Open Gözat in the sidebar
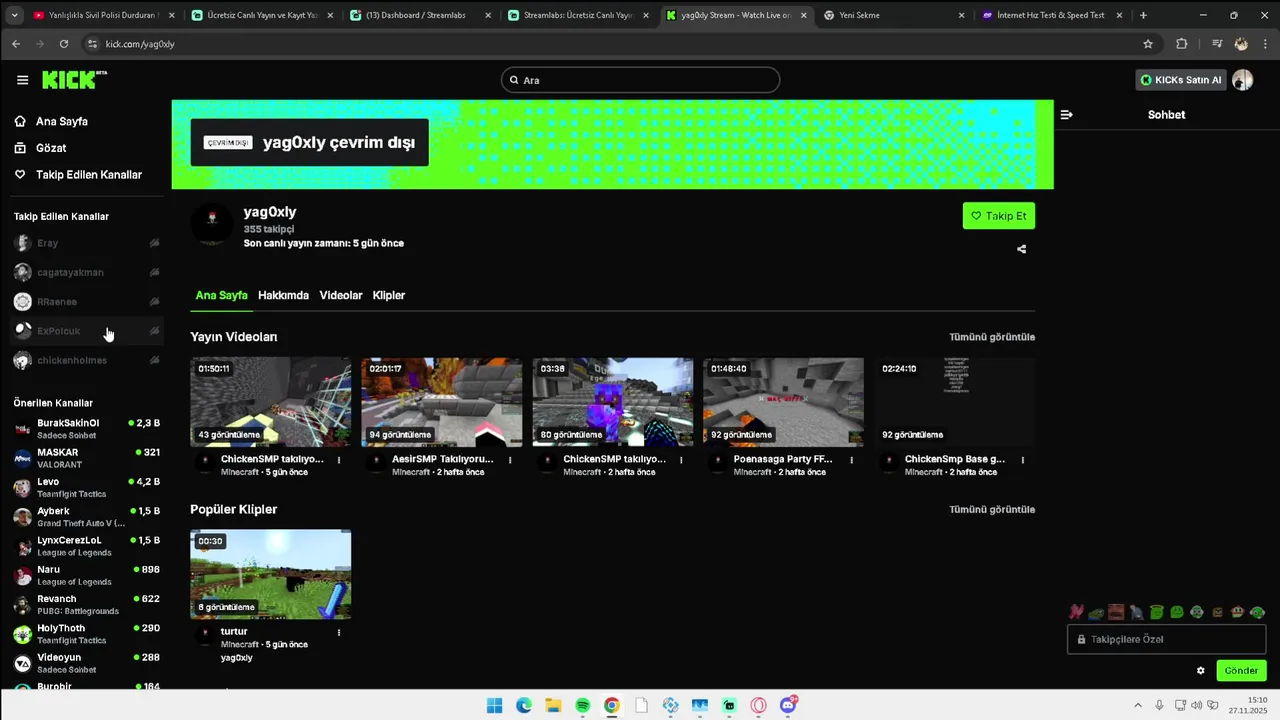1280x720 pixels. pyautogui.click(x=40, y=148)
